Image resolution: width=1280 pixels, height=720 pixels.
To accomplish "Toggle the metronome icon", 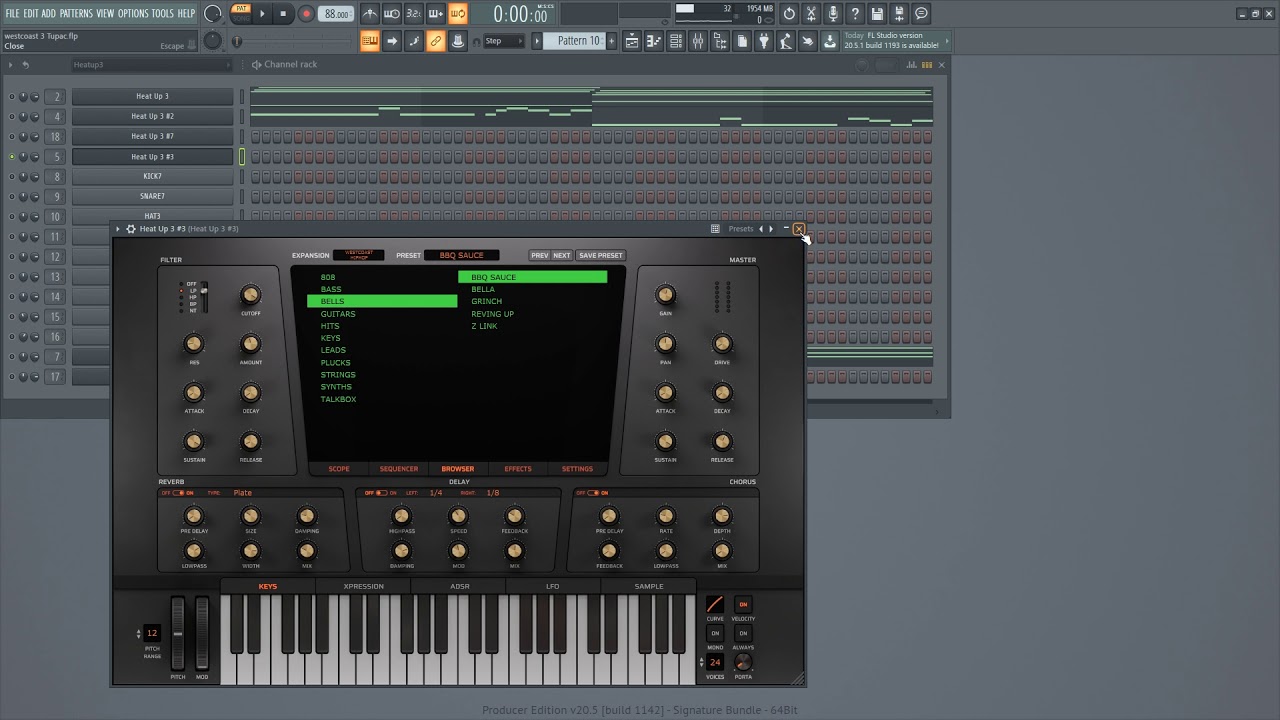I will pos(370,14).
